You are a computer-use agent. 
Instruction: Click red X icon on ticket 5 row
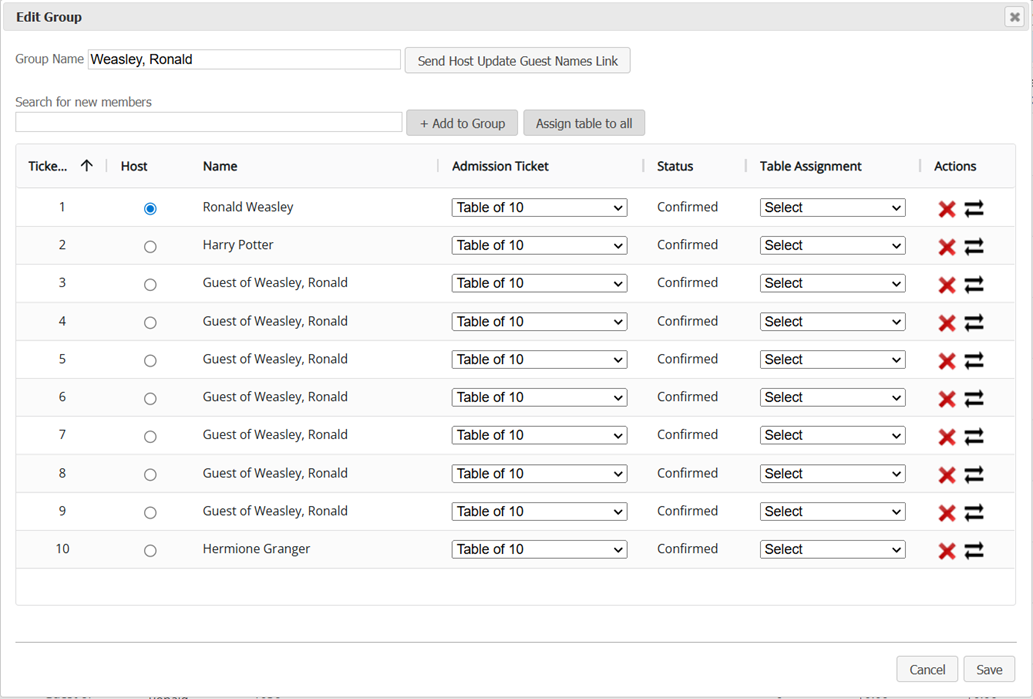[x=946, y=360]
